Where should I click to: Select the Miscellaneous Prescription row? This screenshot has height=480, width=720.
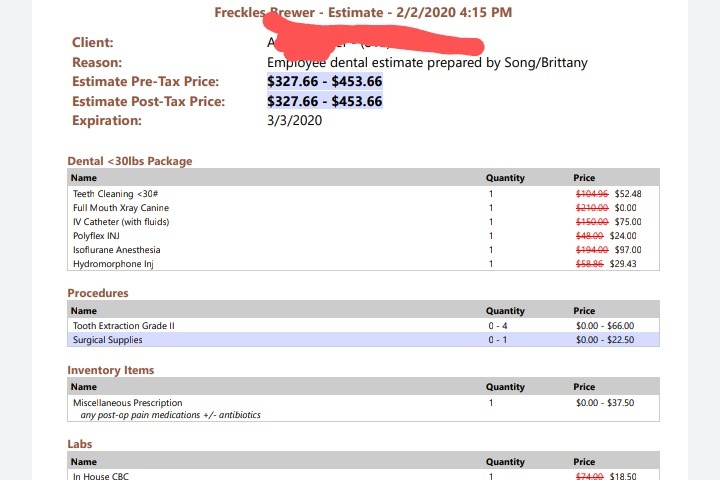tap(363, 408)
